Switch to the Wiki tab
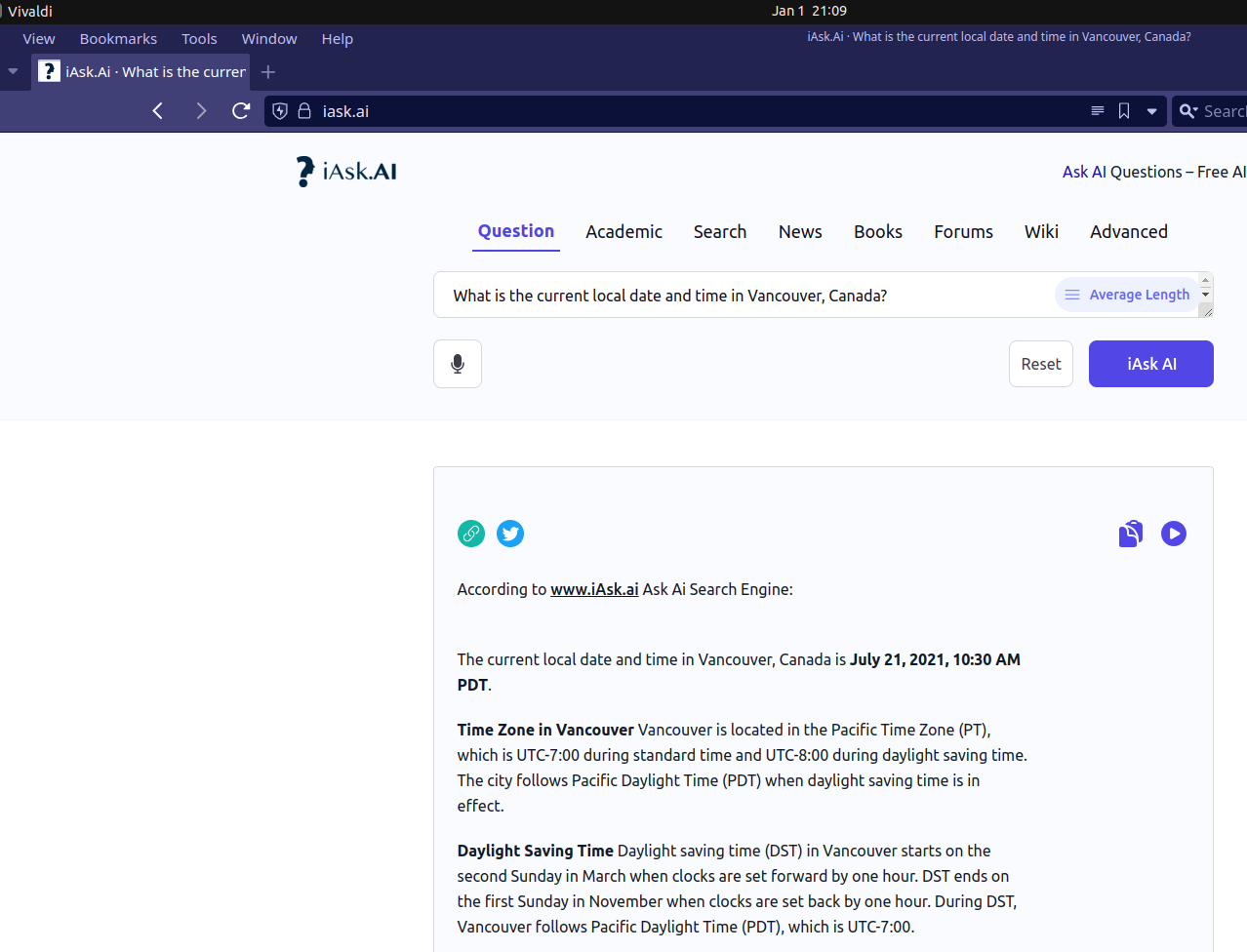The width and height of the screenshot is (1247, 952). tap(1041, 232)
